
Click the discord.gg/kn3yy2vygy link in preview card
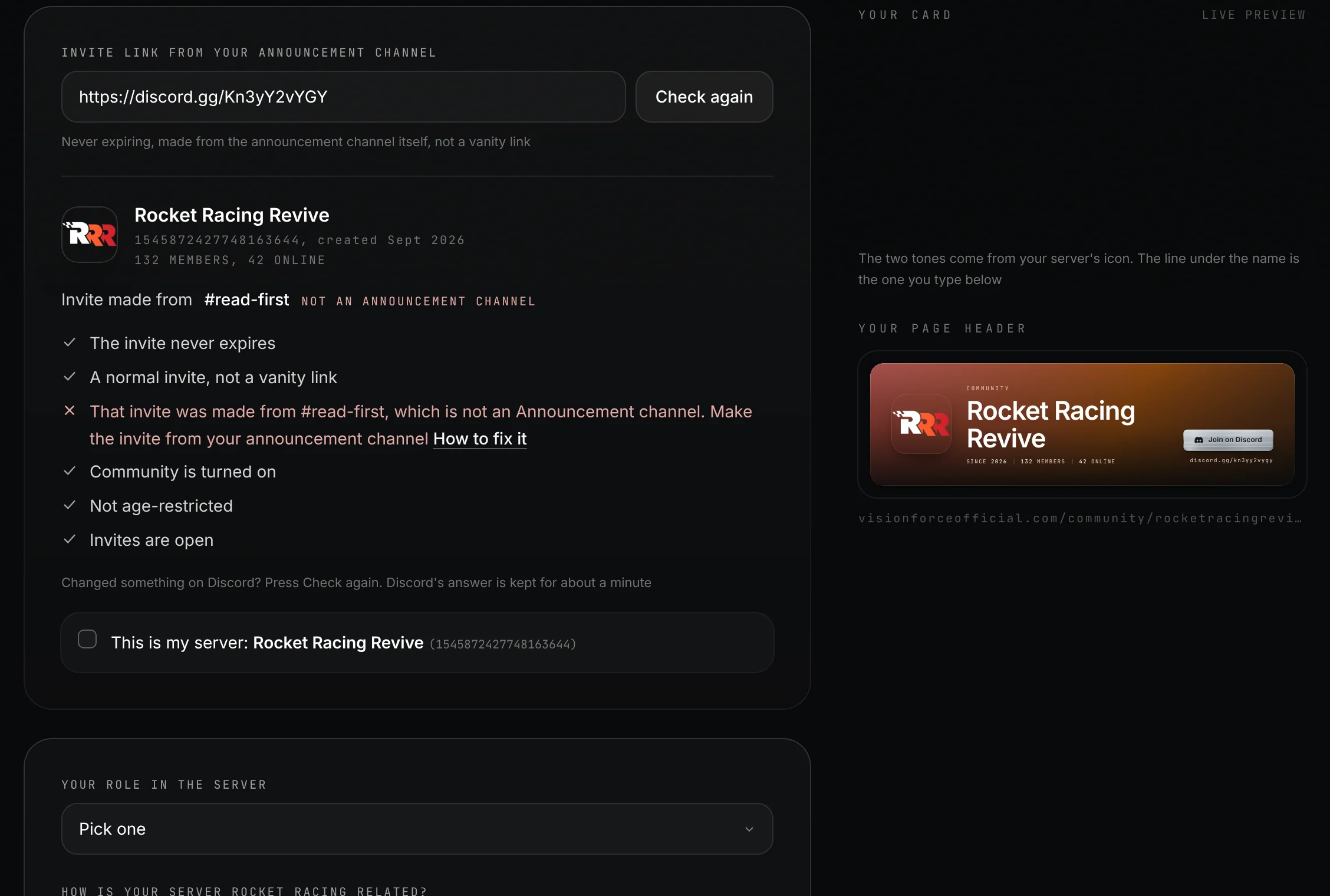click(x=1231, y=460)
